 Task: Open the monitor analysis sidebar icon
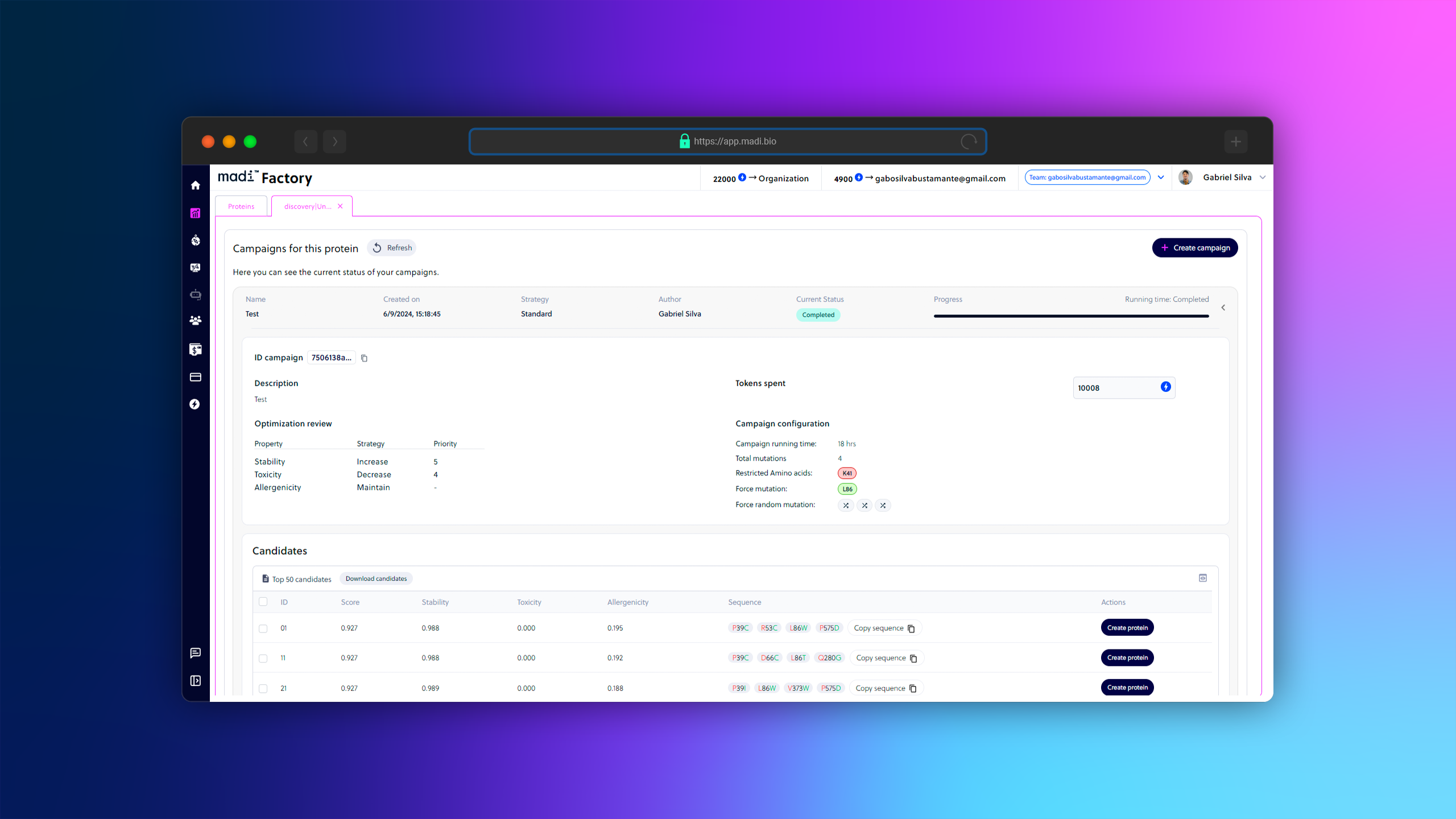pyautogui.click(x=195, y=267)
